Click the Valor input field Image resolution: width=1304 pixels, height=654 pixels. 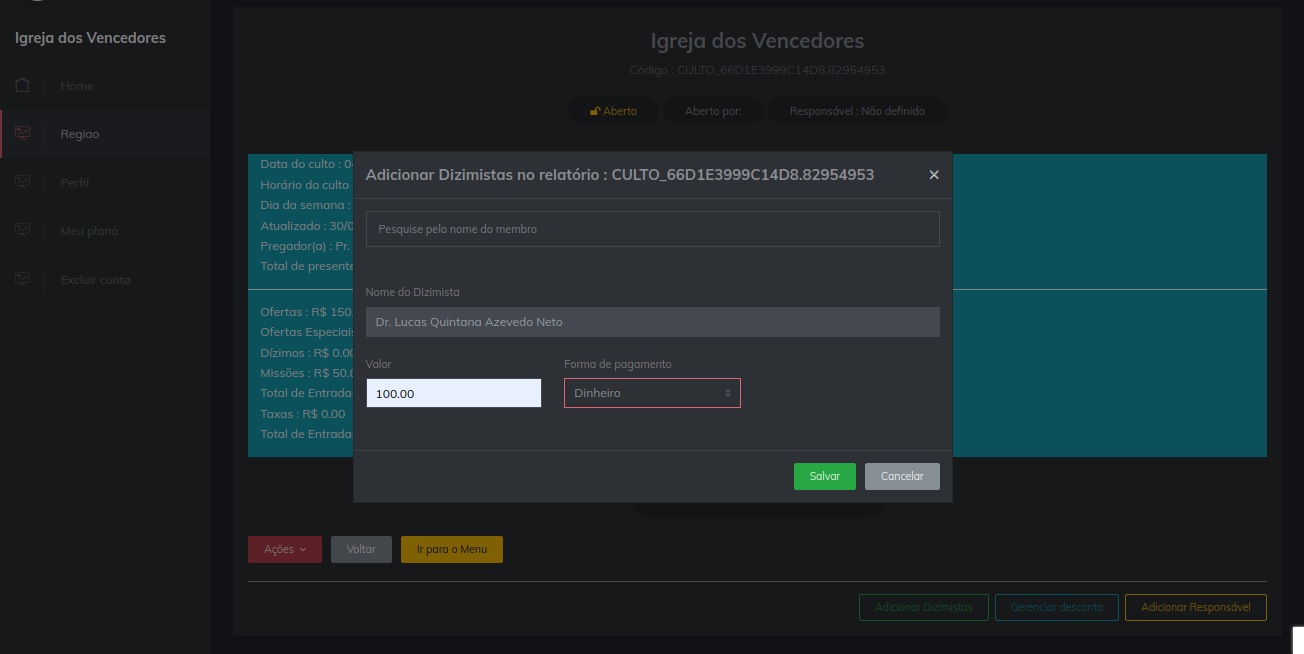coord(453,393)
